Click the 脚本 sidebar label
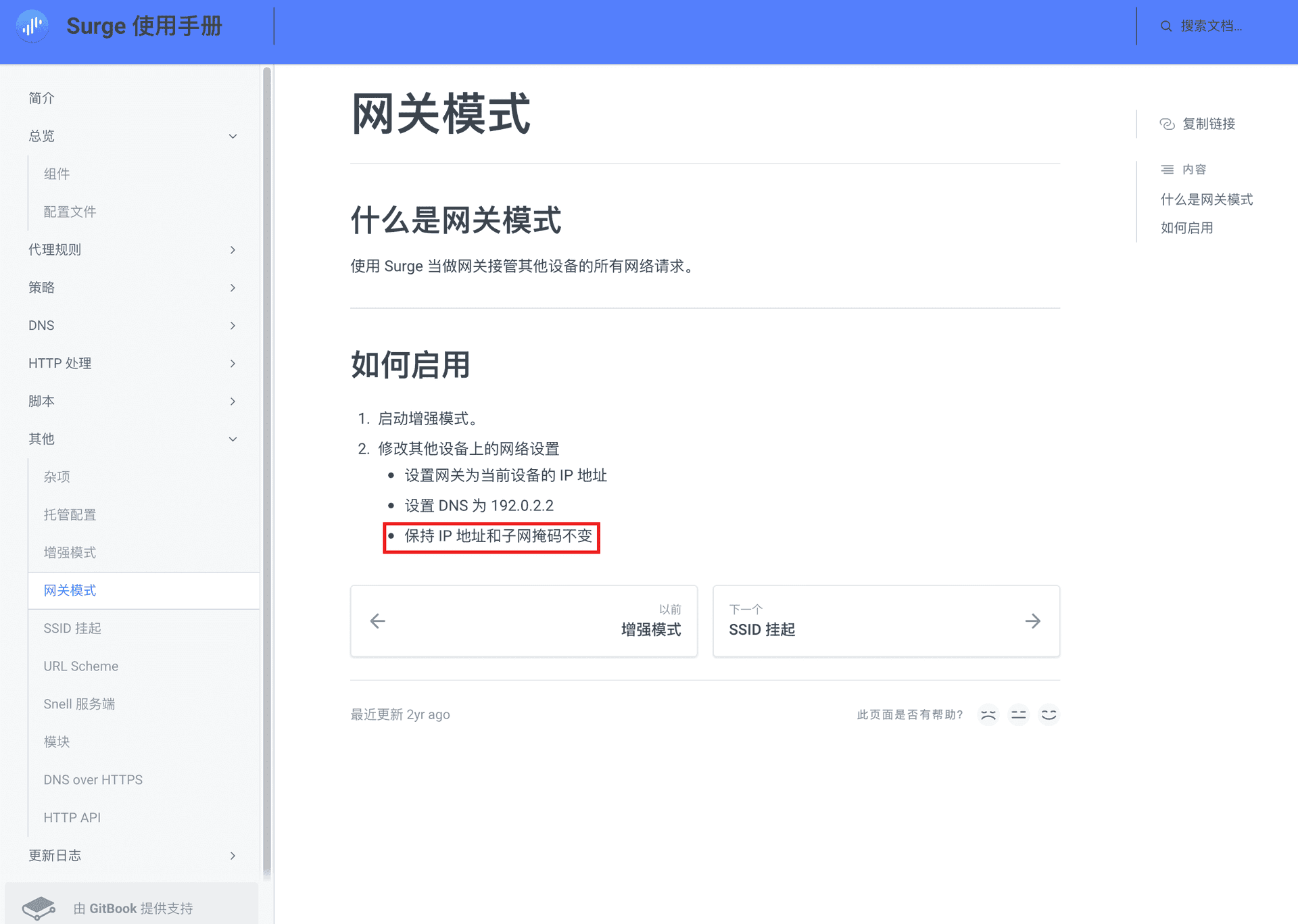Image resolution: width=1298 pixels, height=924 pixels. (x=41, y=401)
